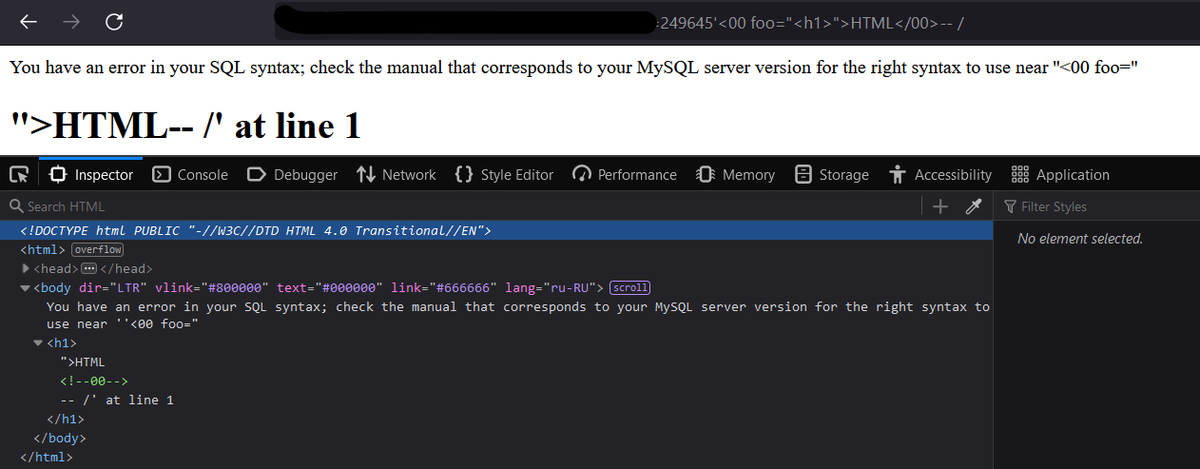Viewport: 1200px width, 469px height.
Task: Reload the page with the refresh icon
Action: point(115,21)
